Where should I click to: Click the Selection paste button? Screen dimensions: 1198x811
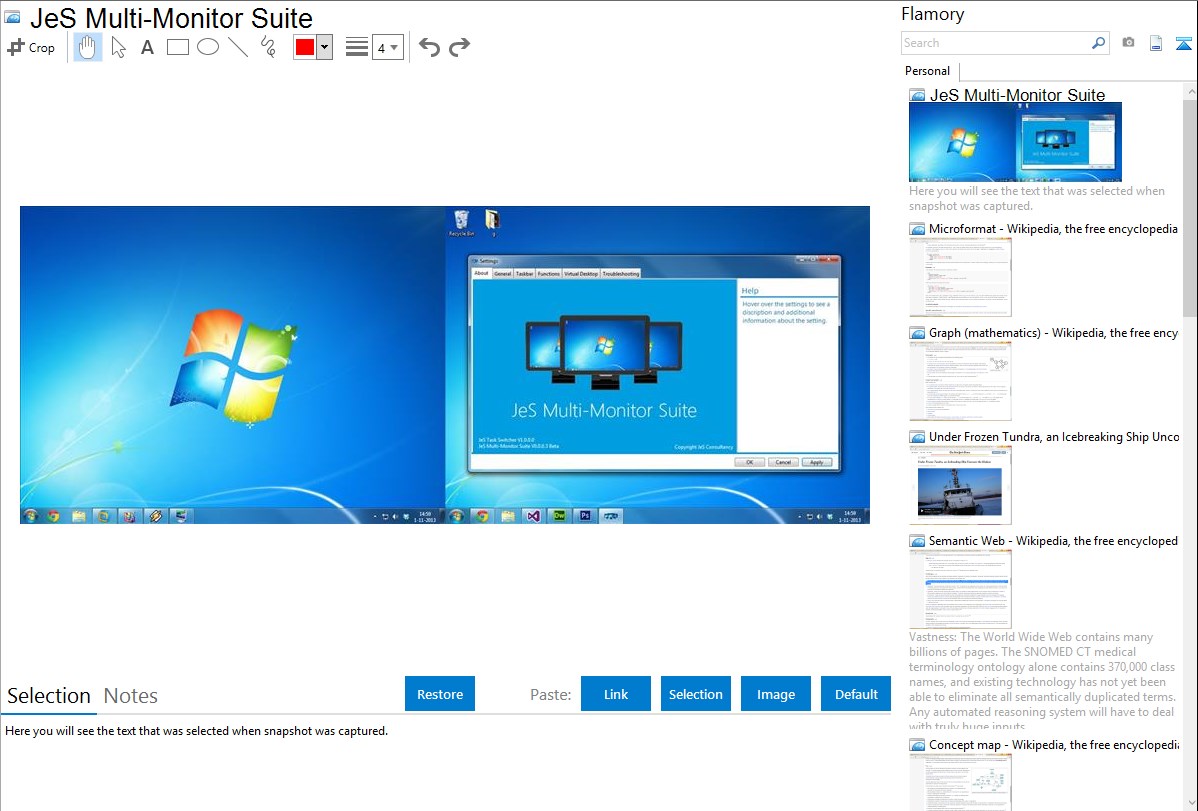click(x=696, y=694)
